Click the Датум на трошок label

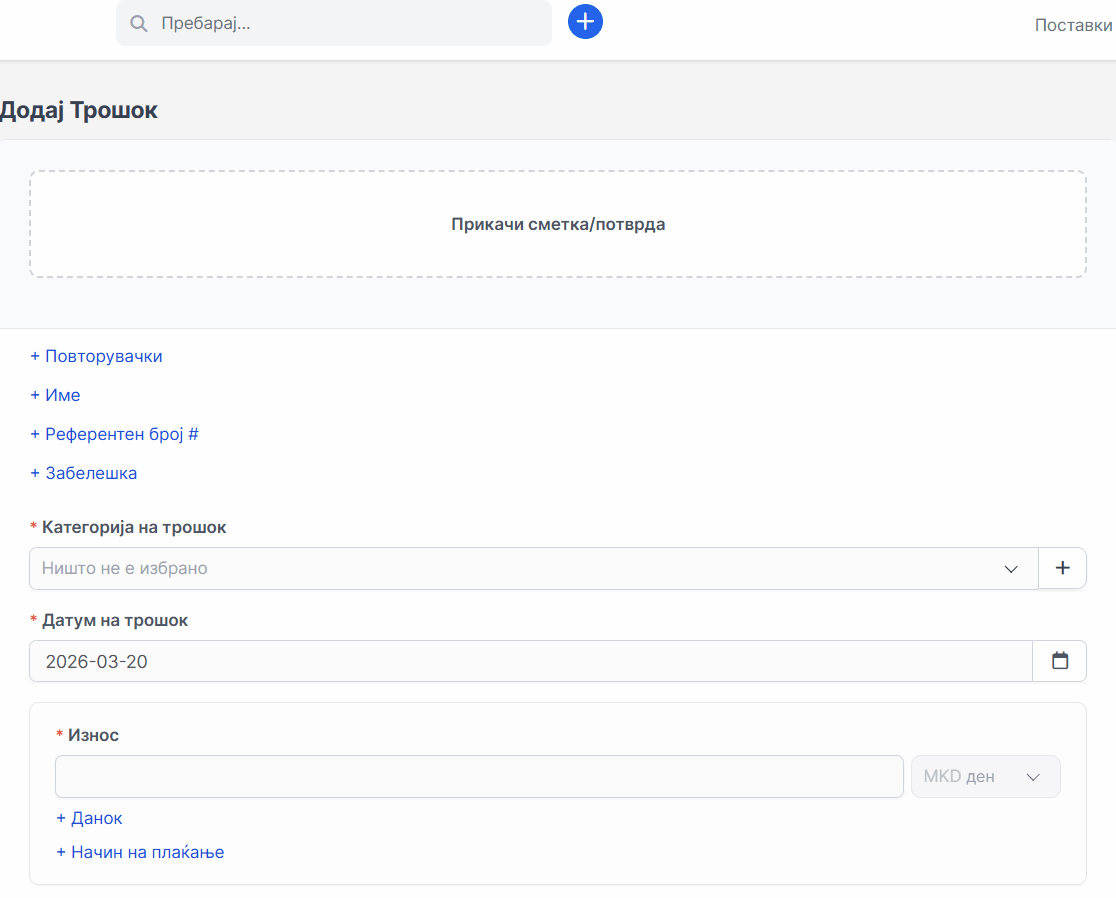(x=115, y=620)
